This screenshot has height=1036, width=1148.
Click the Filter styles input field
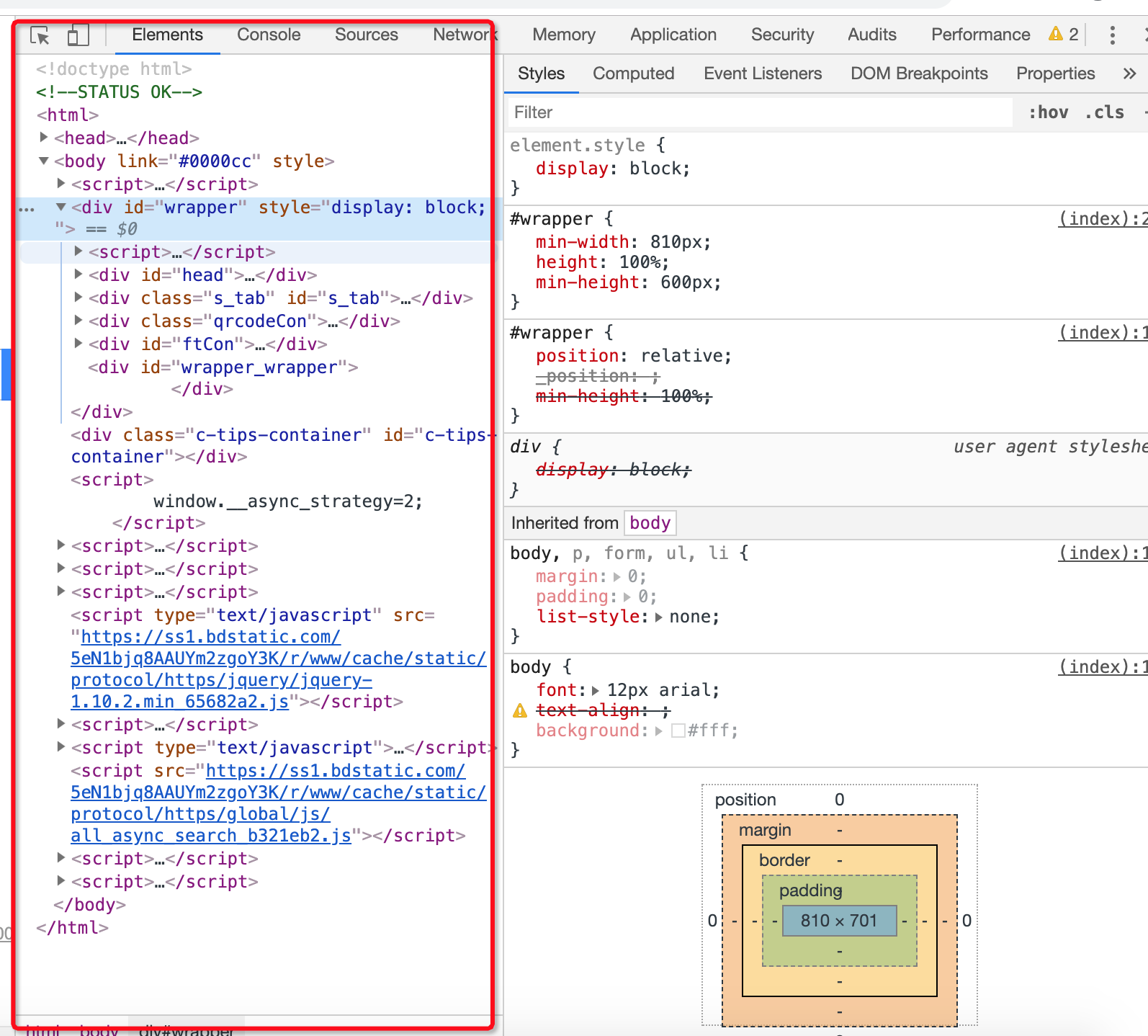[761, 112]
